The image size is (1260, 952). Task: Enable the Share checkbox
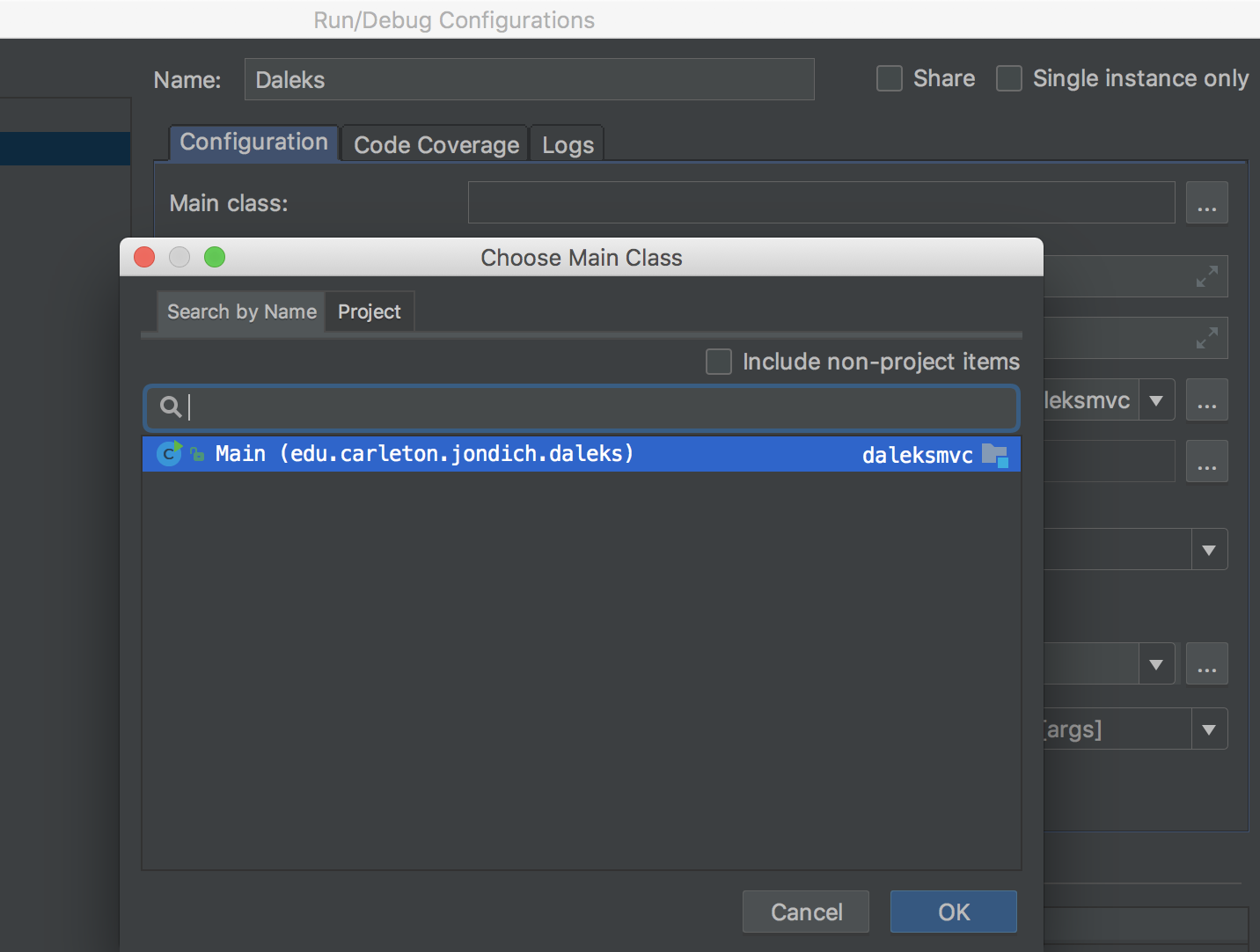[x=890, y=79]
